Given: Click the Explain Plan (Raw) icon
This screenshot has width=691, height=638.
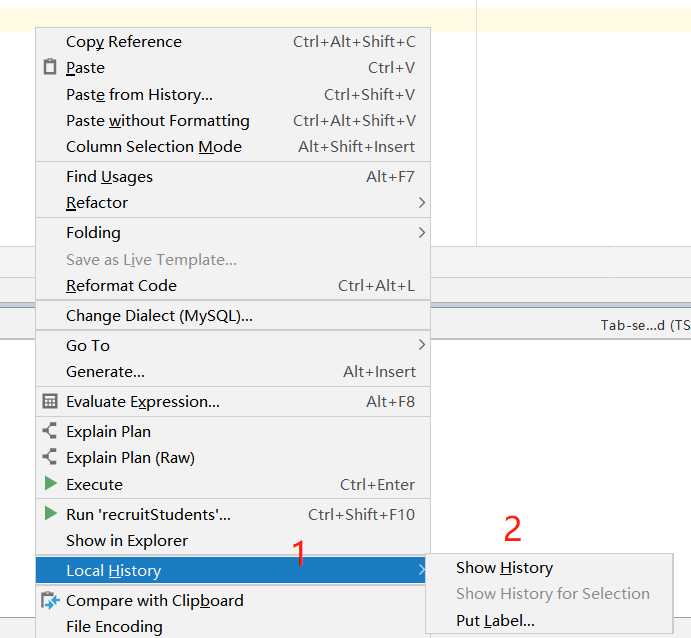Looking at the screenshot, I should (x=50, y=457).
